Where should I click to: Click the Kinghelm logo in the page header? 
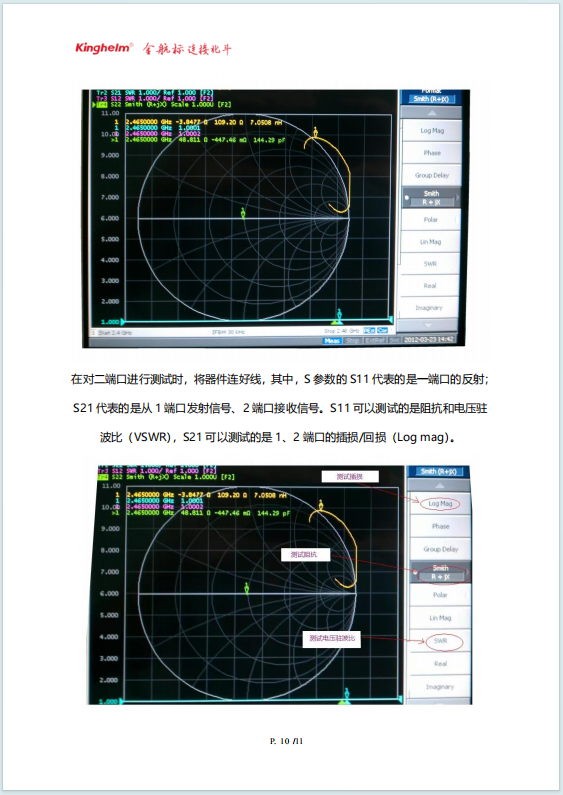104,48
